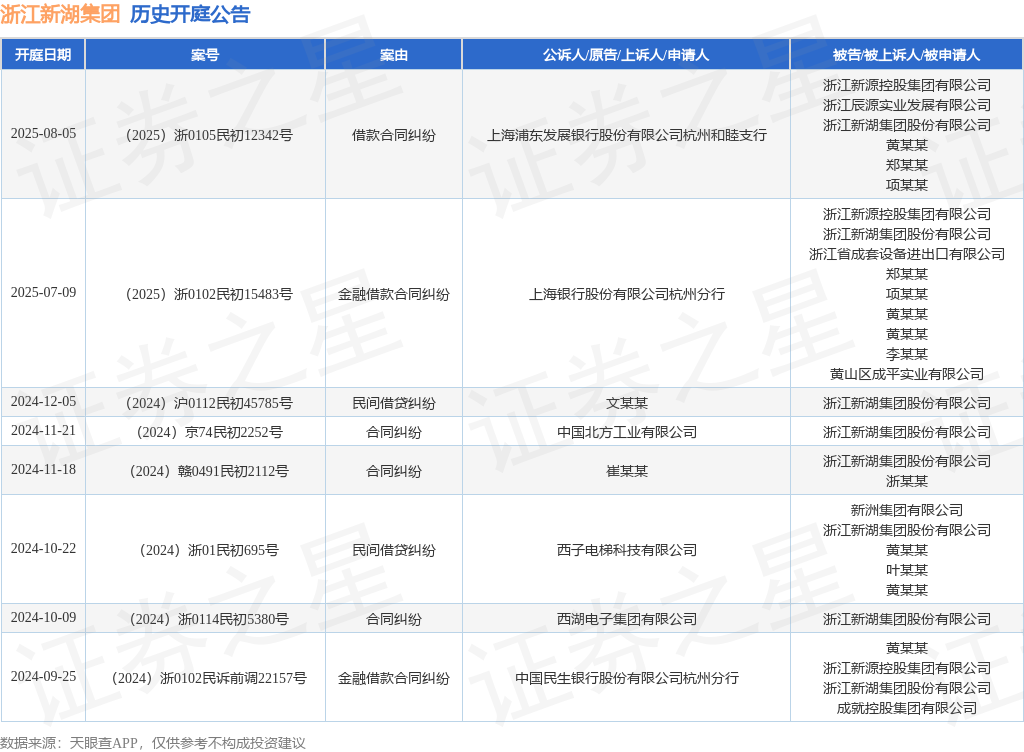Open case （2025）浙0105民初12342号
The height and width of the screenshot is (752, 1024).
tap(205, 134)
